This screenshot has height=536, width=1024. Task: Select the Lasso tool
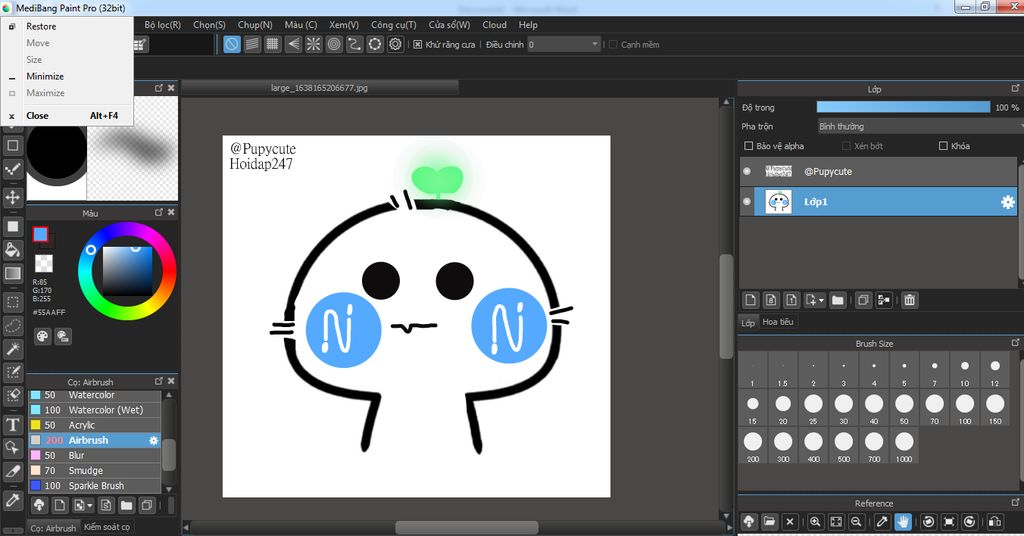point(12,325)
